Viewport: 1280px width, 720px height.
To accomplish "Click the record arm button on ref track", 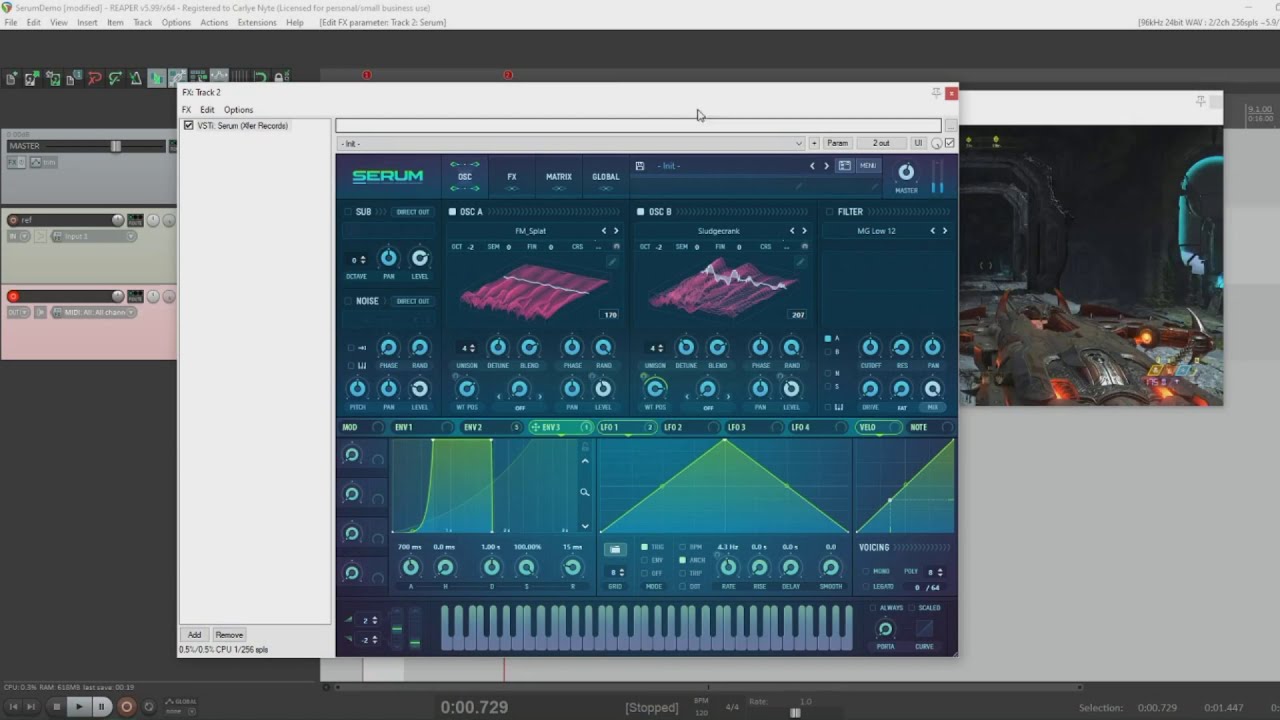I will click(x=13, y=220).
